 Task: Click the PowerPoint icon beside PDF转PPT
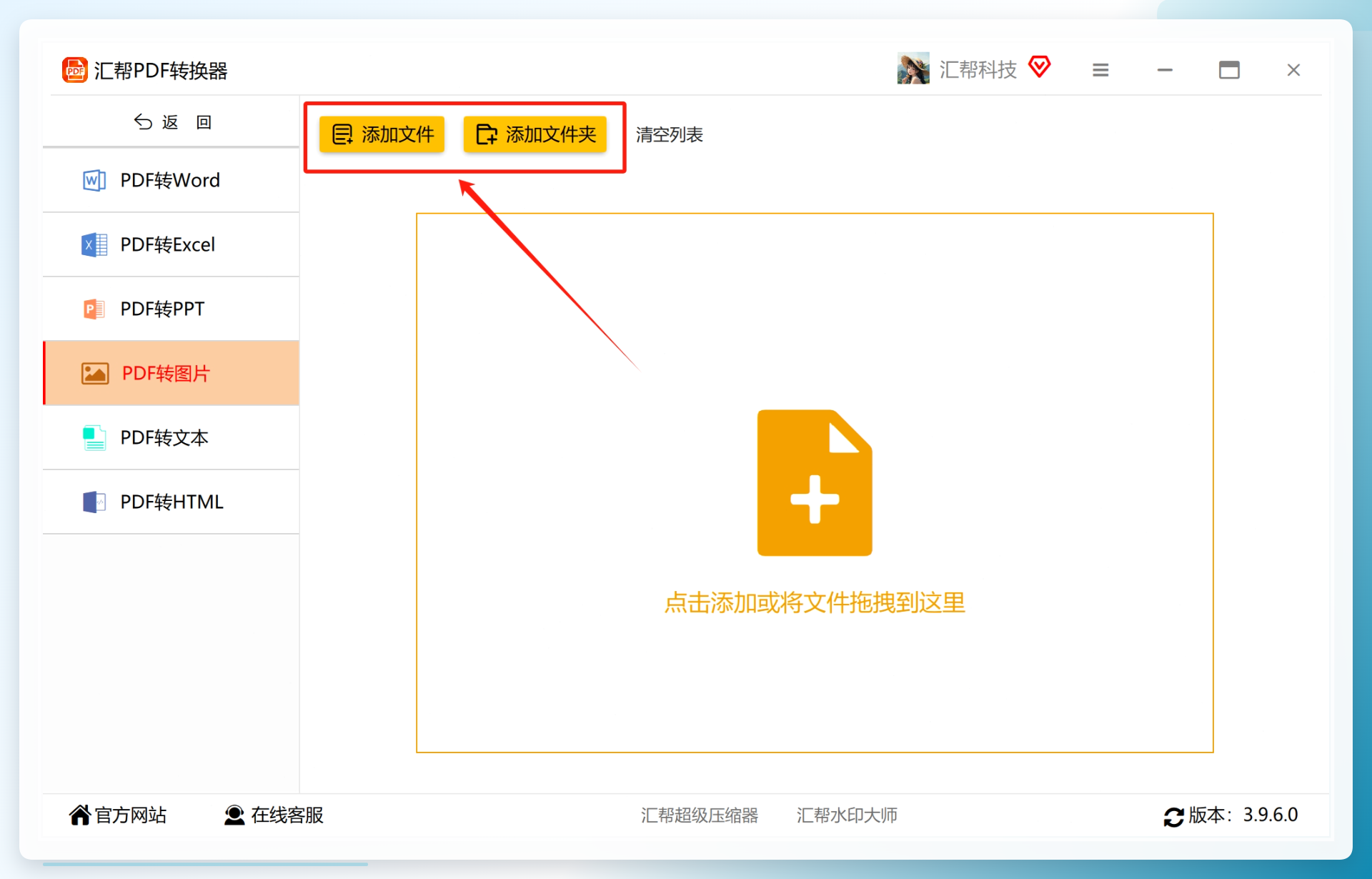94,309
